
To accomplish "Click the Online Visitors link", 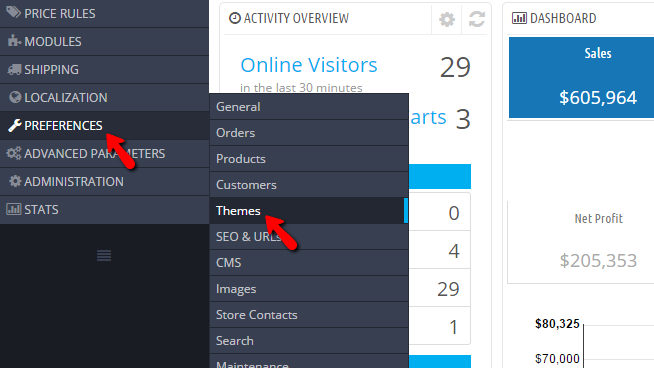I will [x=309, y=65].
